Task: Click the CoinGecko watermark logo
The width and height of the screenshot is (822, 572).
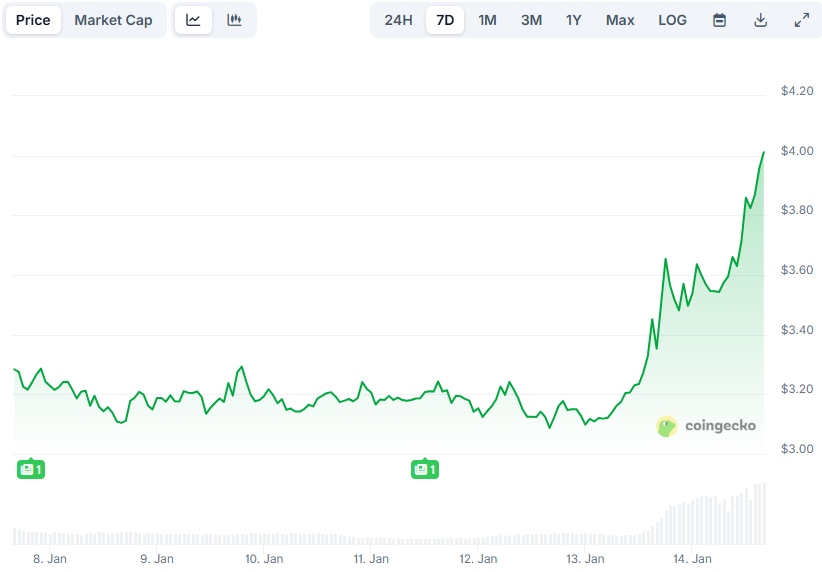Action: point(706,426)
